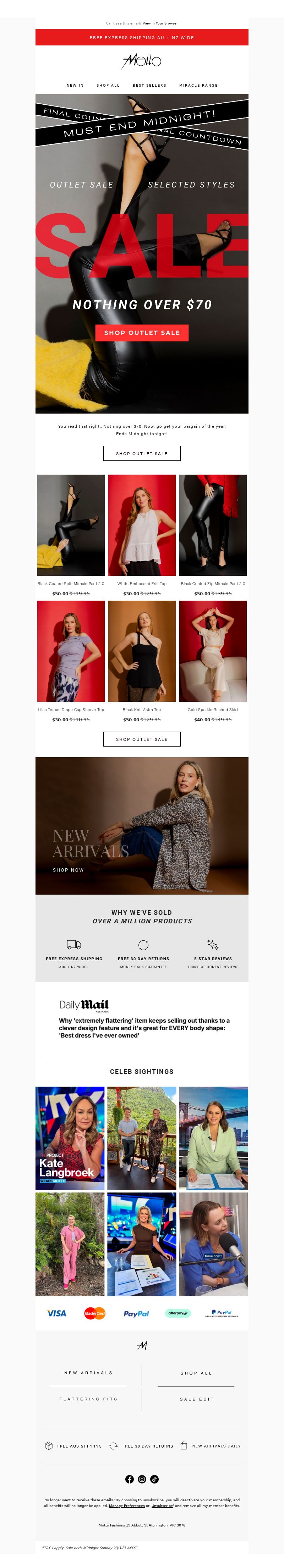Click View in Your Browser link
This screenshot has width=284, height=1568.
160,23
